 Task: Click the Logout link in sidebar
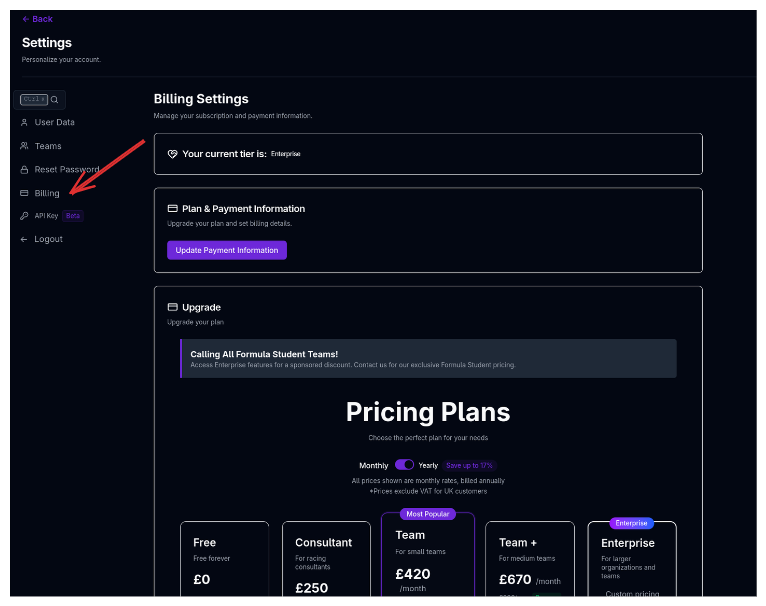[x=48, y=239]
